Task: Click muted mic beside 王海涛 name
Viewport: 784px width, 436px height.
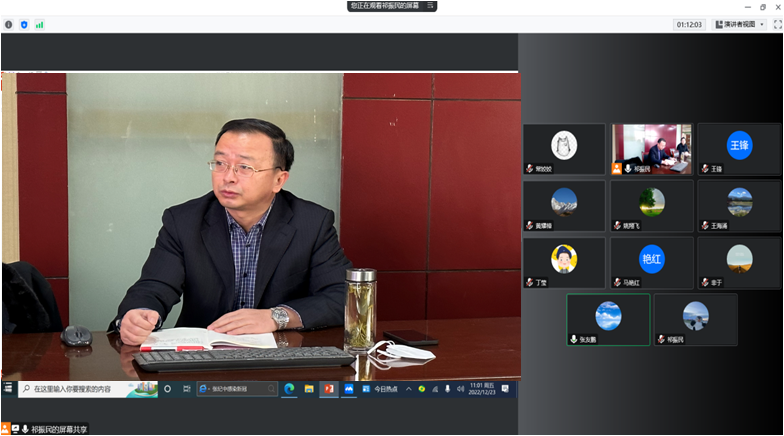Action: click(x=705, y=226)
